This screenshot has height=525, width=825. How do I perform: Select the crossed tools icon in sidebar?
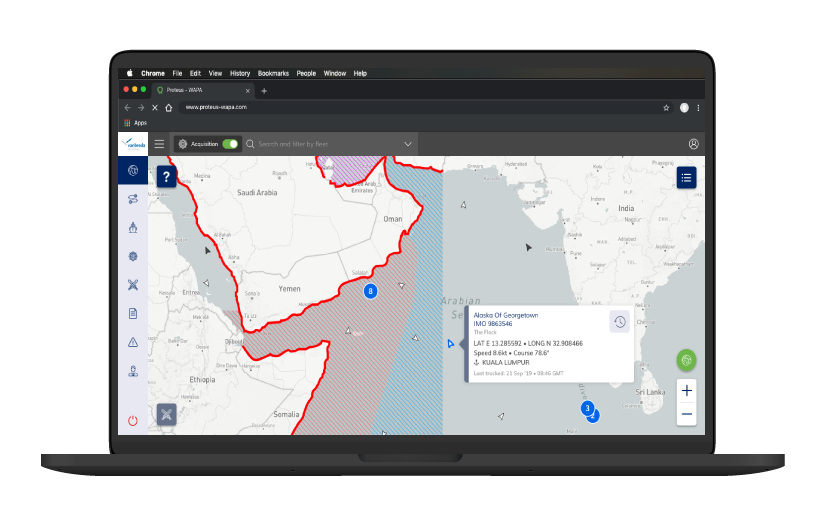[x=133, y=285]
